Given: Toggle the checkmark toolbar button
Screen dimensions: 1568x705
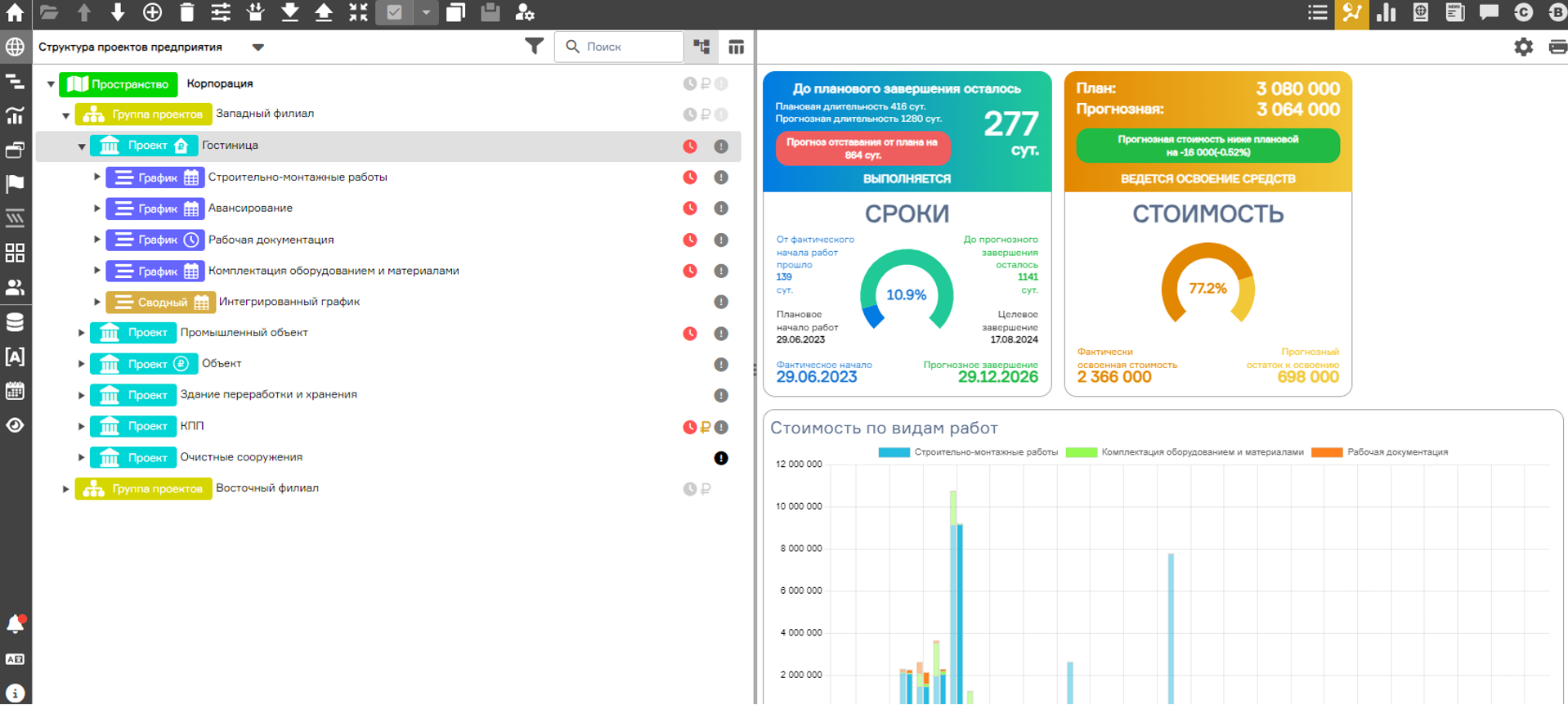Looking at the screenshot, I should tap(394, 12).
